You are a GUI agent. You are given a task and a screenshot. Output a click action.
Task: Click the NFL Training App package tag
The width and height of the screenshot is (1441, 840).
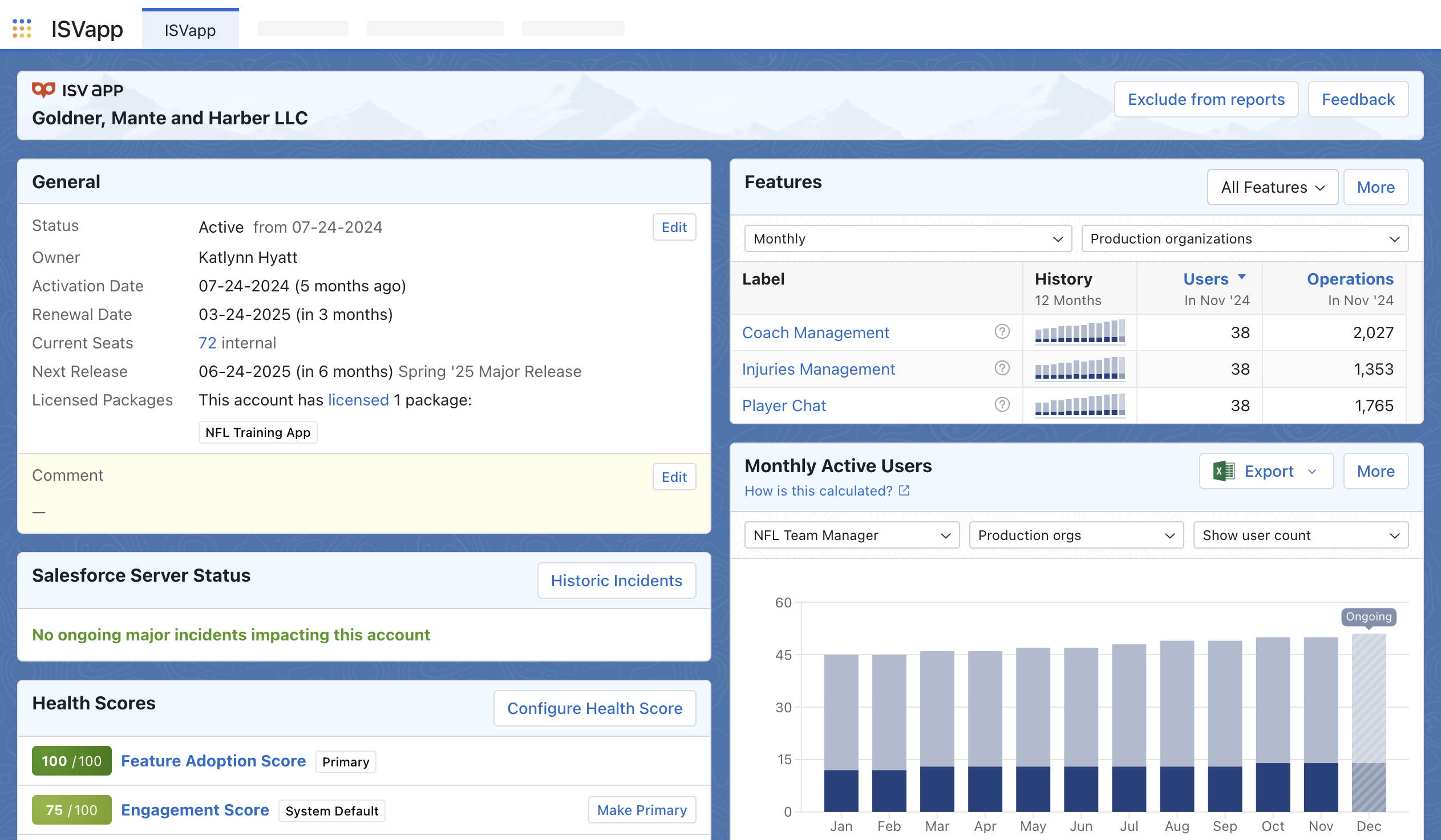(258, 433)
